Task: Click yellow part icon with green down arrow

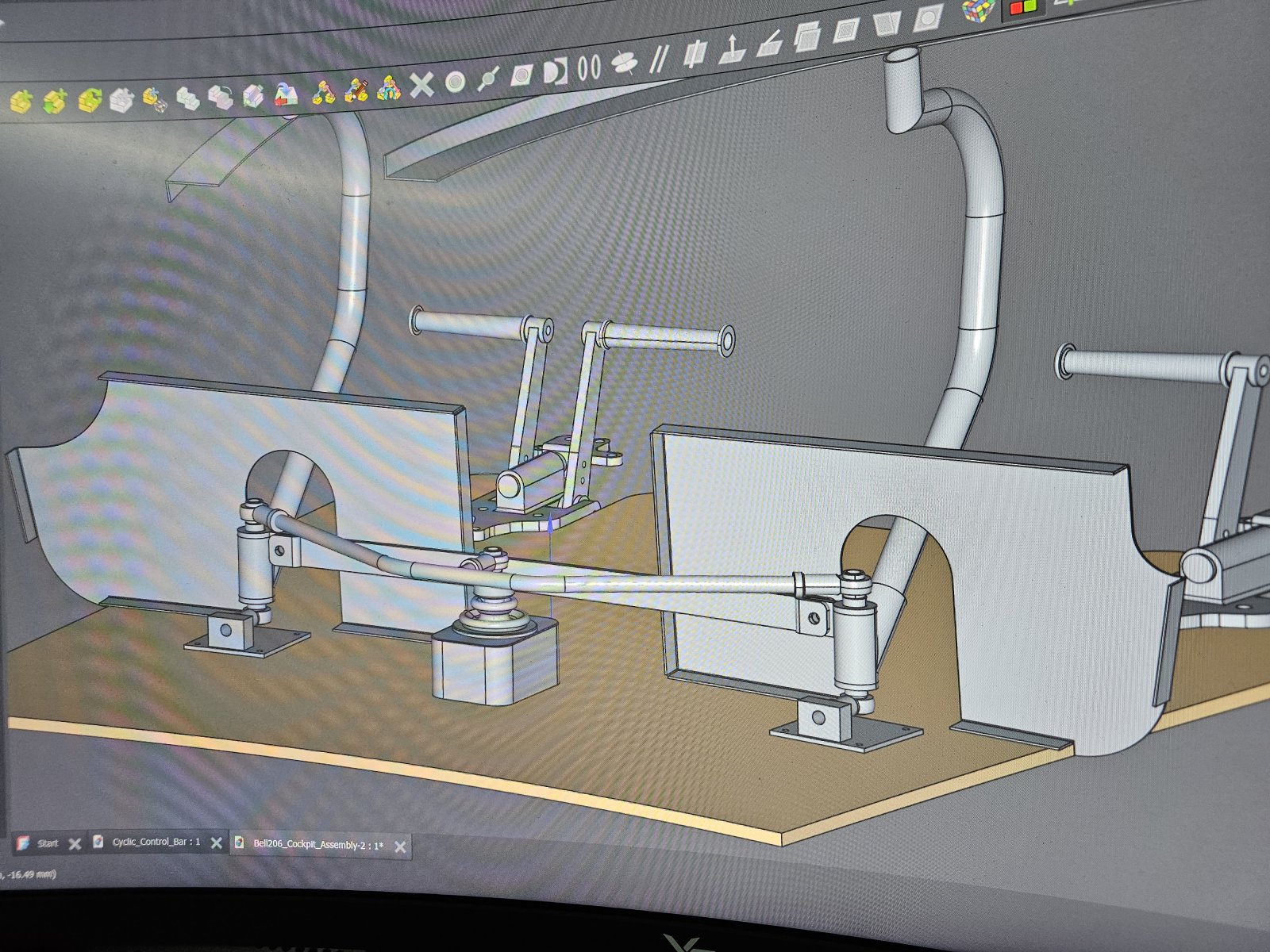Action: (55, 101)
